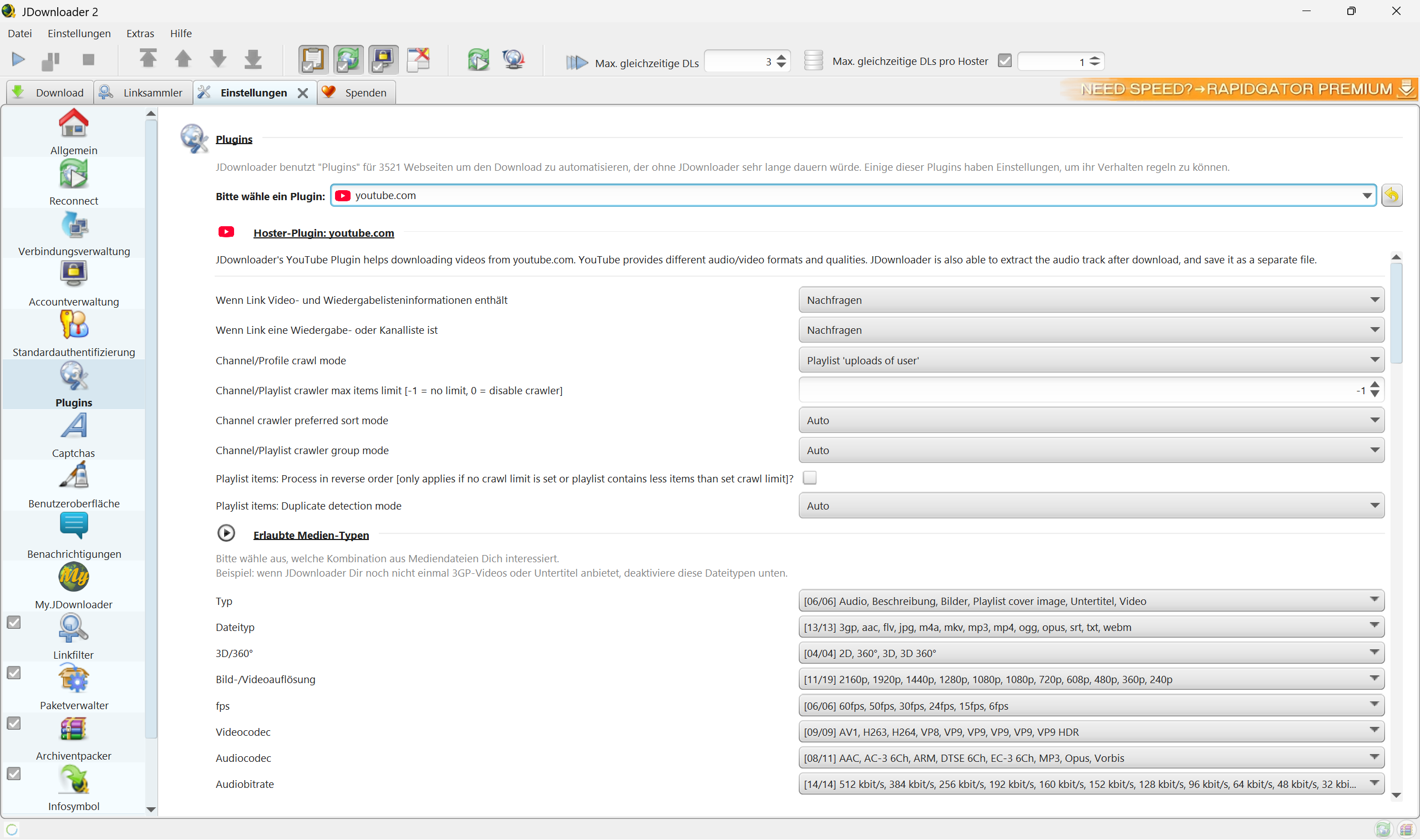The image size is (1420, 840).
Task: Toggle clipboard monitoring toolbar icon
Action: coord(313,60)
